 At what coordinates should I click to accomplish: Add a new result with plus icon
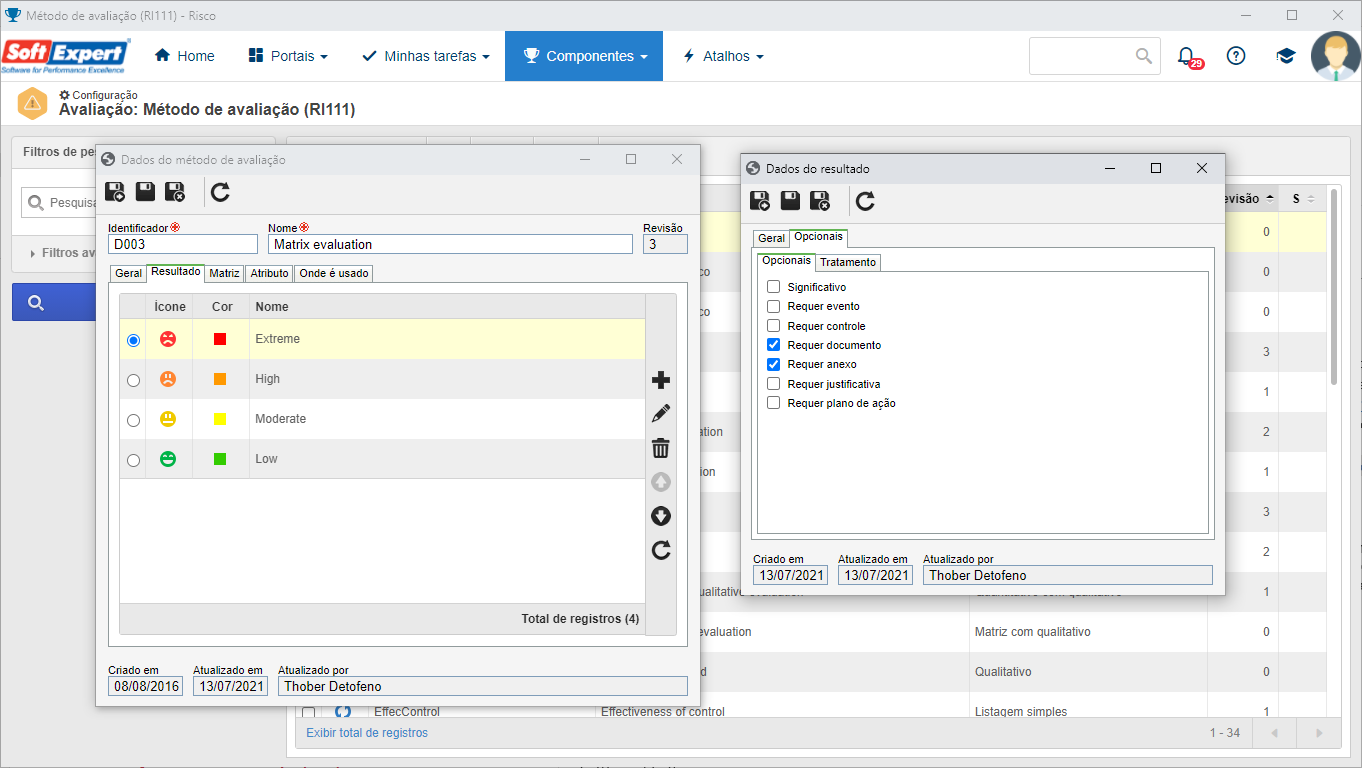tap(661, 380)
